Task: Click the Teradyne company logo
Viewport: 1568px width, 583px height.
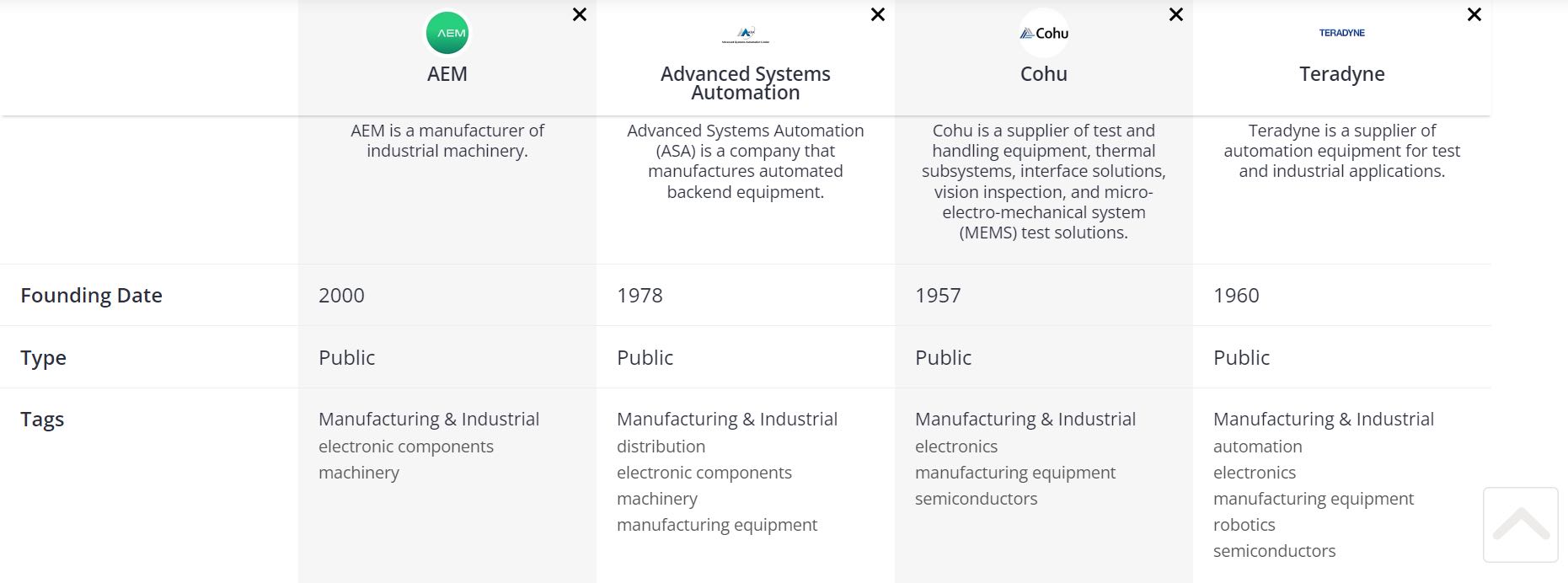Action: 1342,33
